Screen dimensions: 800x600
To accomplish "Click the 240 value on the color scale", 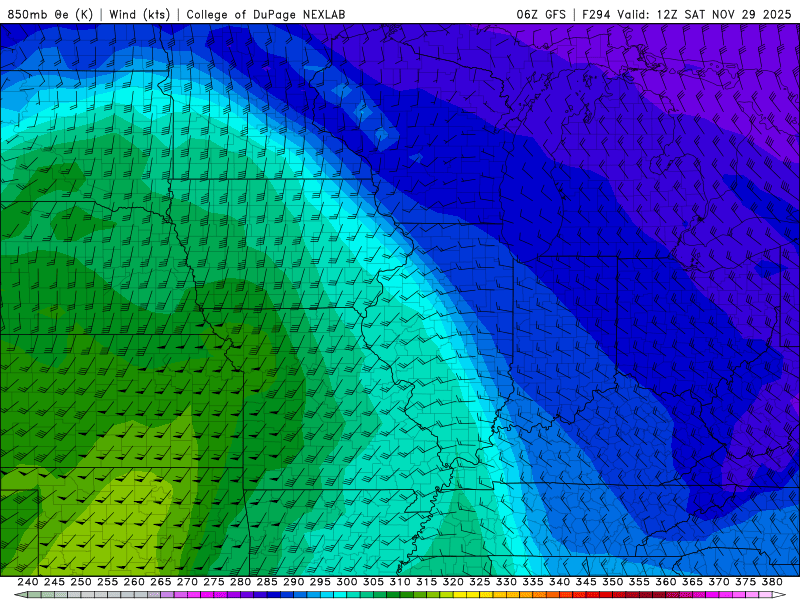I will (x=28, y=582).
